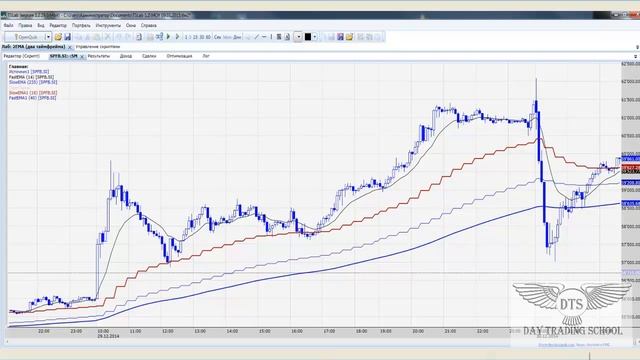The image size is (640, 360).
Task: Click the page icon before the style dropdown
Action: 287,37
